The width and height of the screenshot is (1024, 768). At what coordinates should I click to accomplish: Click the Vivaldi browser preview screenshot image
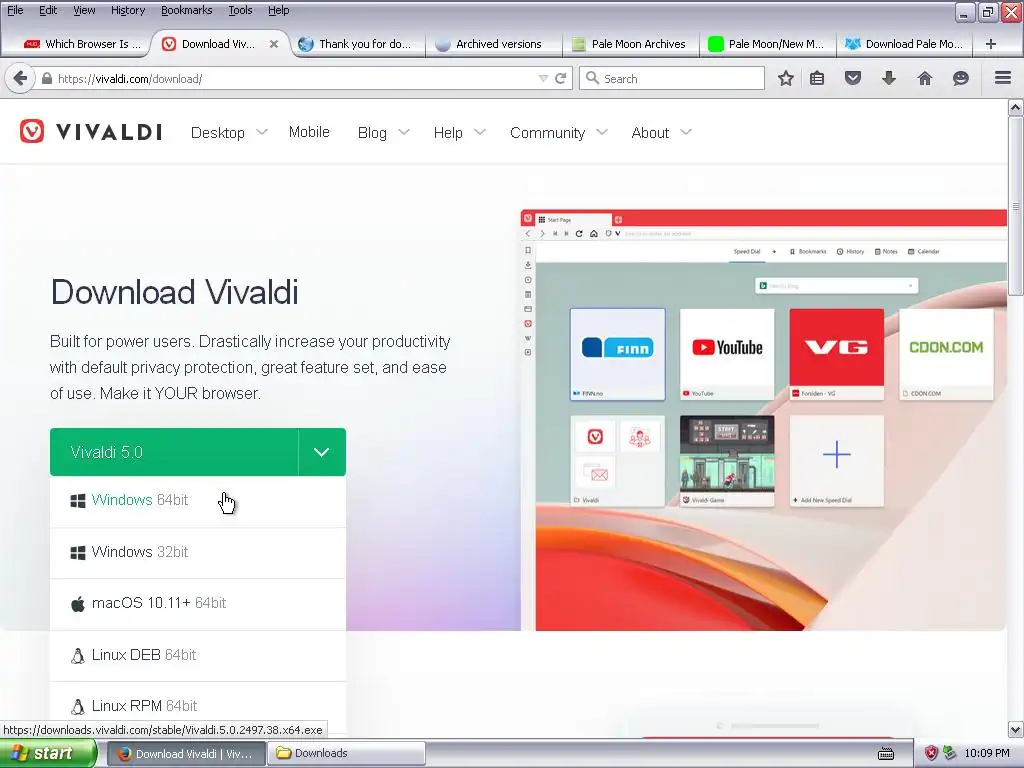(x=763, y=420)
